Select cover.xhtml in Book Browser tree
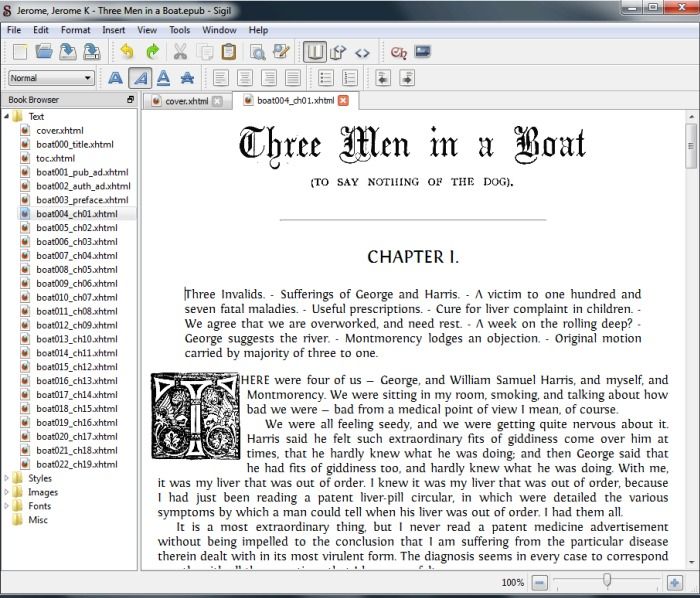Viewport: 700px width, 598px height. [60, 130]
